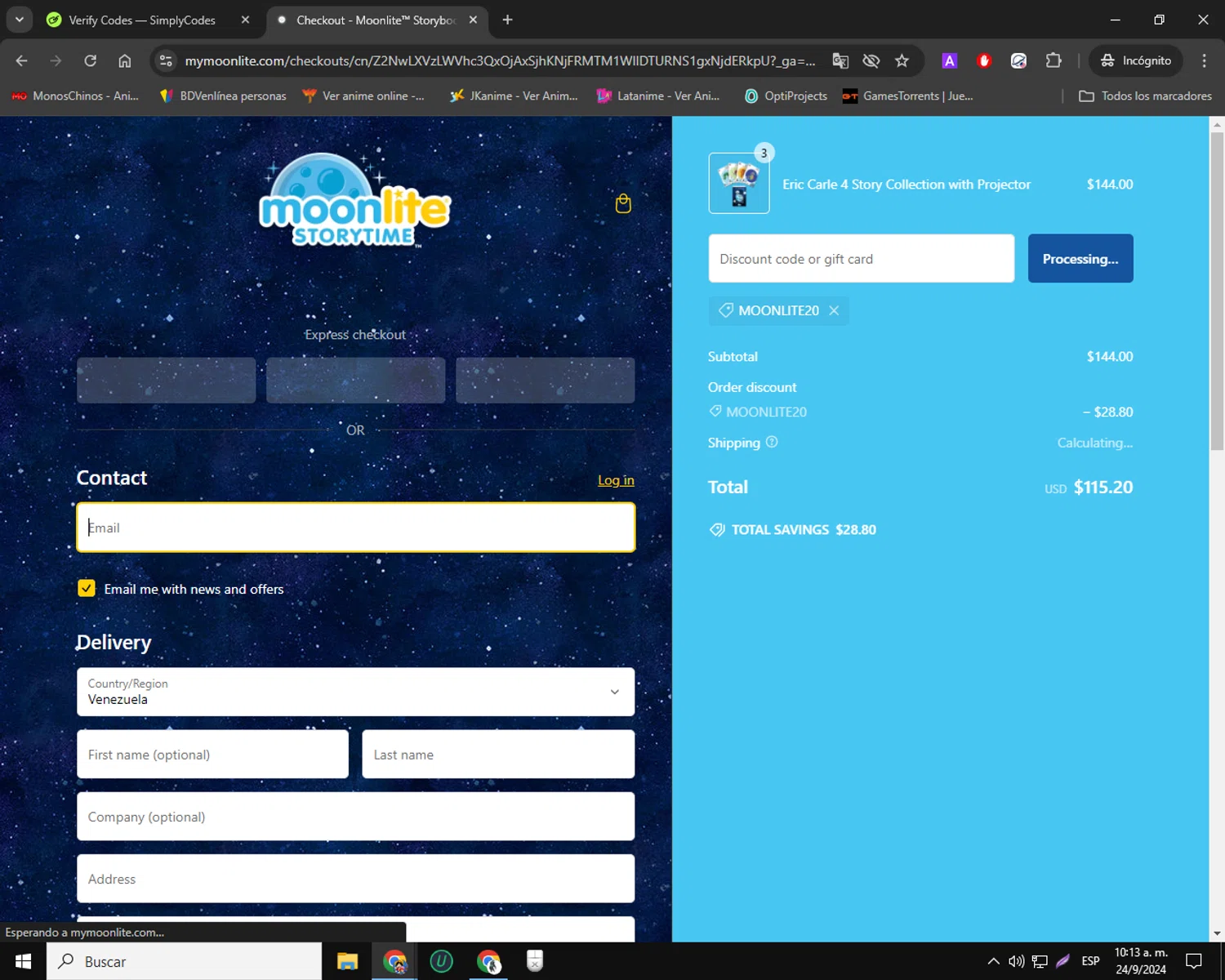Click the ESP language indicator

click(1090, 961)
